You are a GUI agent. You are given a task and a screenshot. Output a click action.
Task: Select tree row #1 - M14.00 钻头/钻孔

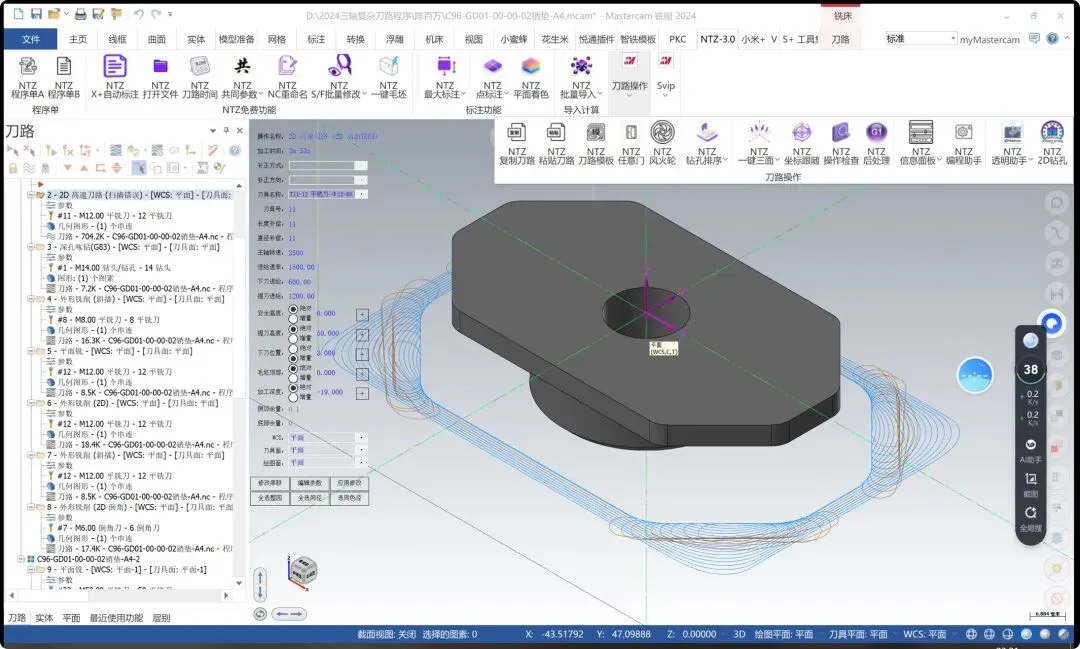tap(114, 267)
